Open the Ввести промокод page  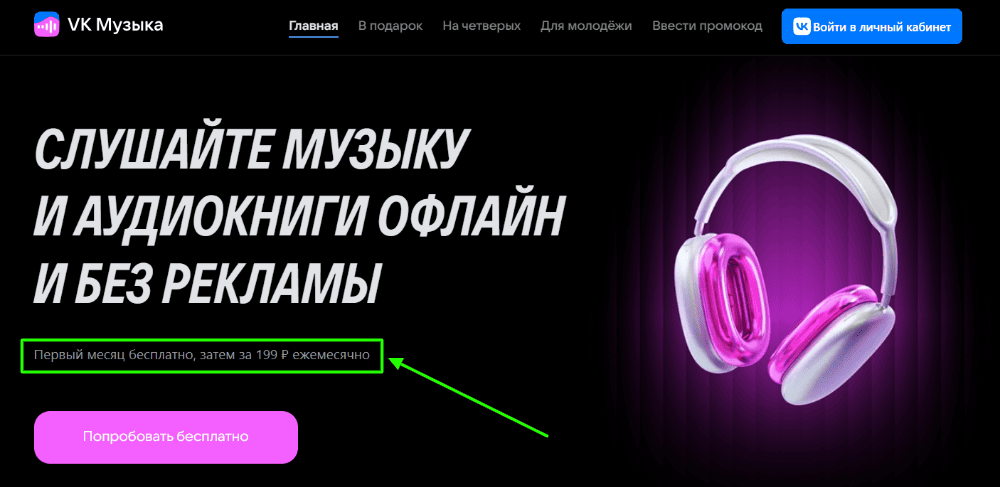pos(707,26)
